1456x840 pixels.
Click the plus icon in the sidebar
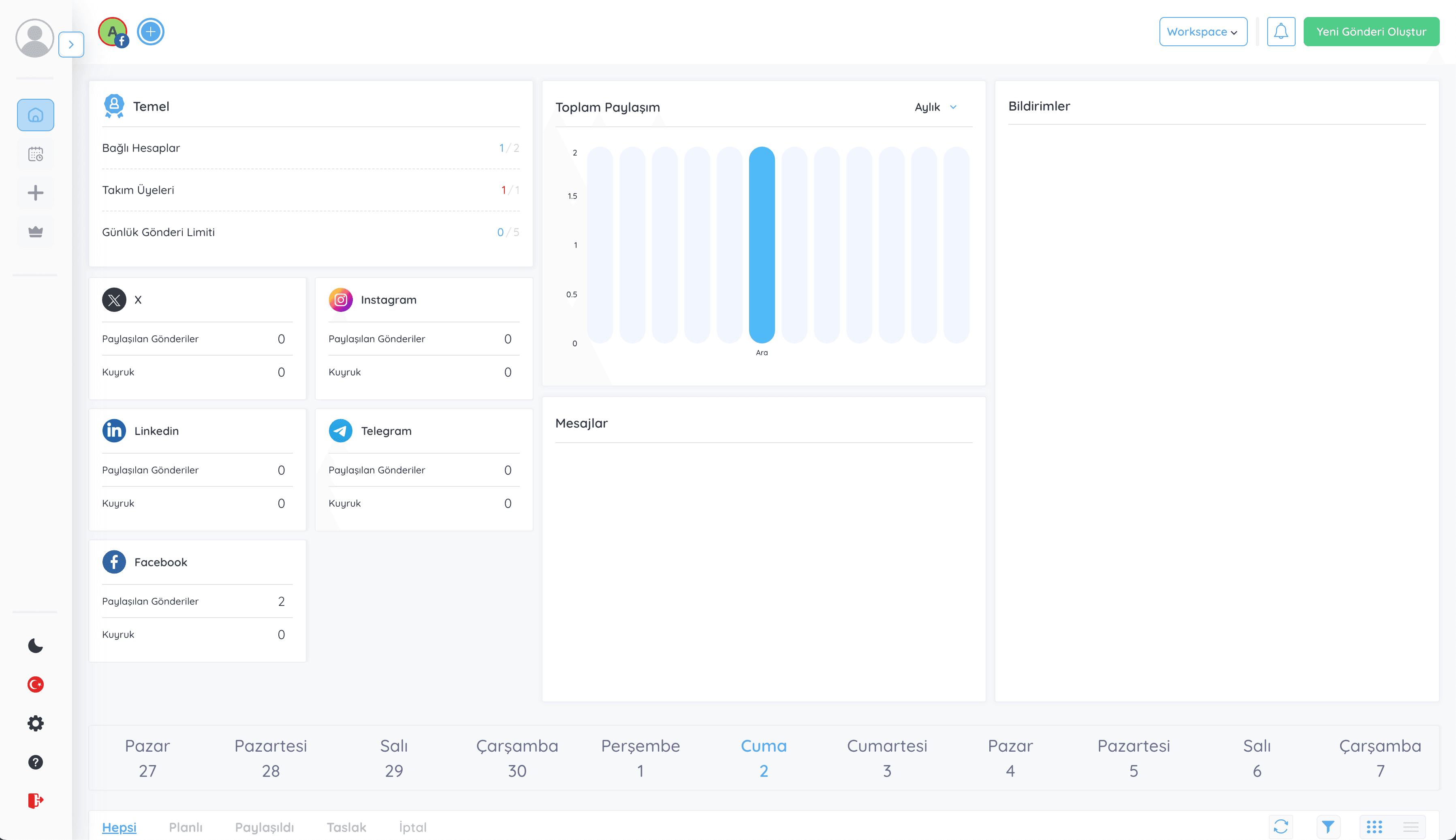tap(35, 193)
